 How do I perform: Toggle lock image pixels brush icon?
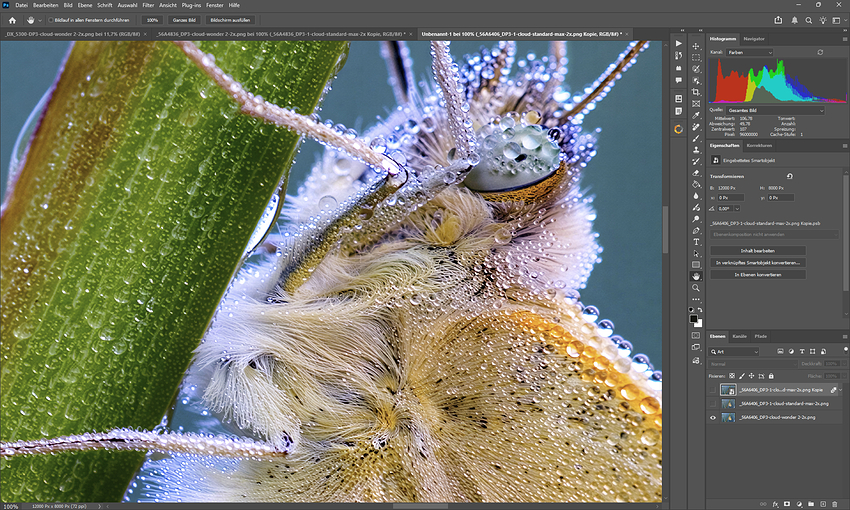(742, 376)
